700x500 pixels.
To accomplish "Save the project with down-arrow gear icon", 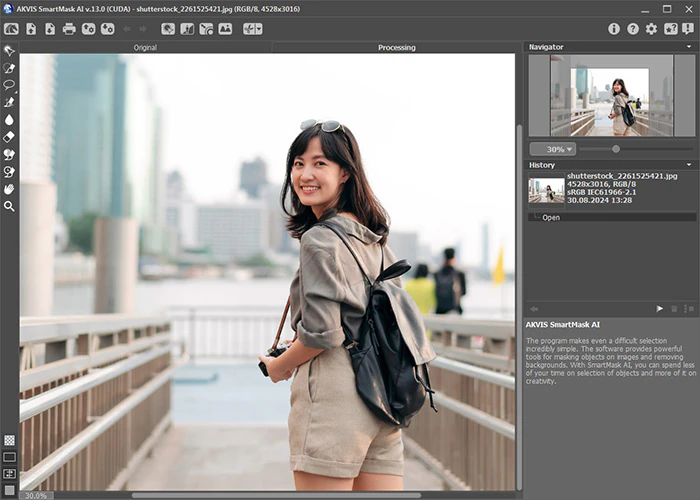I will coord(108,29).
